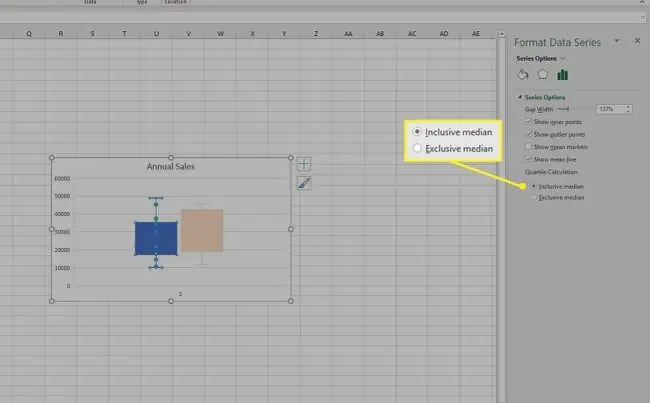Select column AE header
The width and height of the screenshot is (650, 403).
[475, 34]
